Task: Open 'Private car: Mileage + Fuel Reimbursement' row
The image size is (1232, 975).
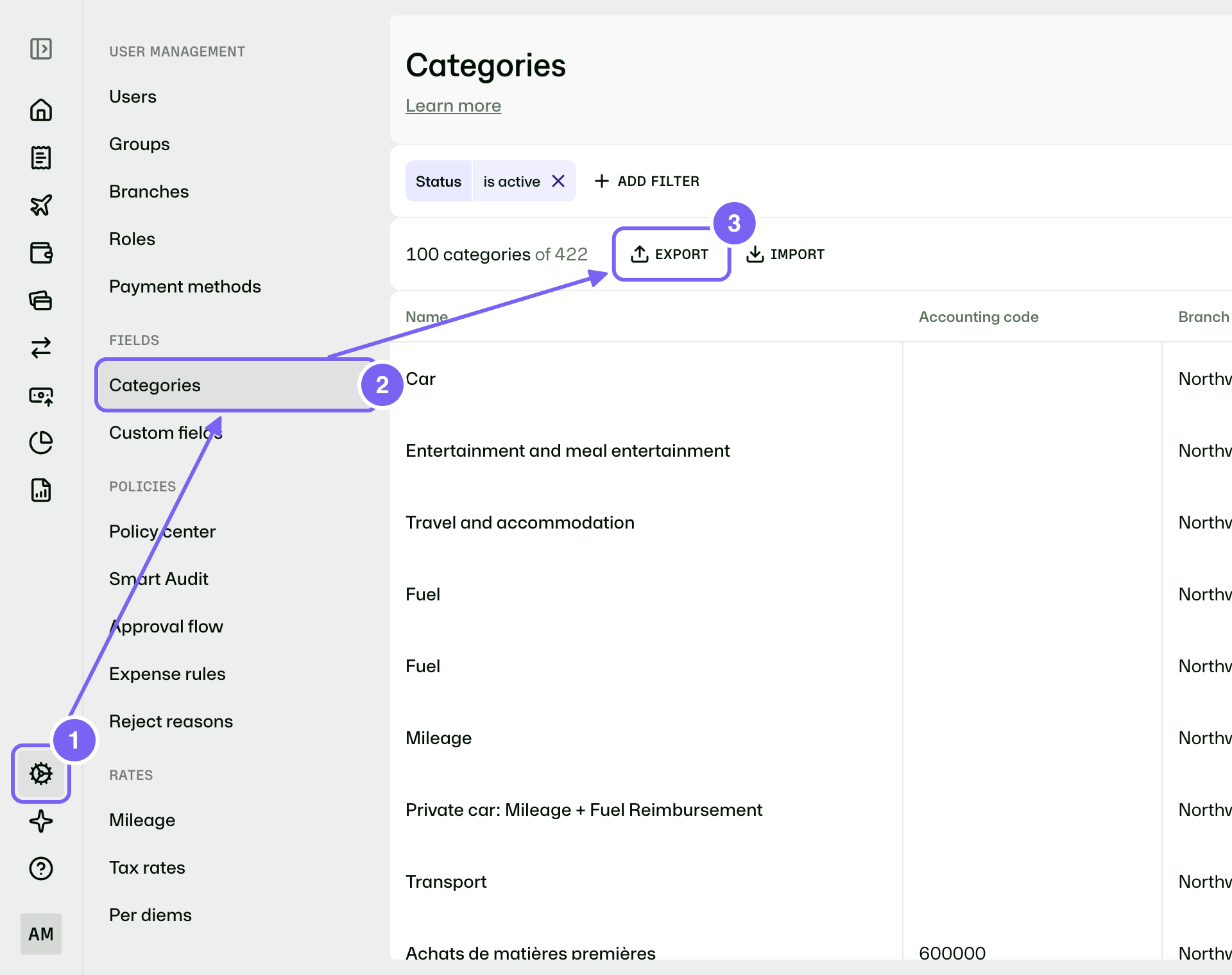Action: (811, 810)
